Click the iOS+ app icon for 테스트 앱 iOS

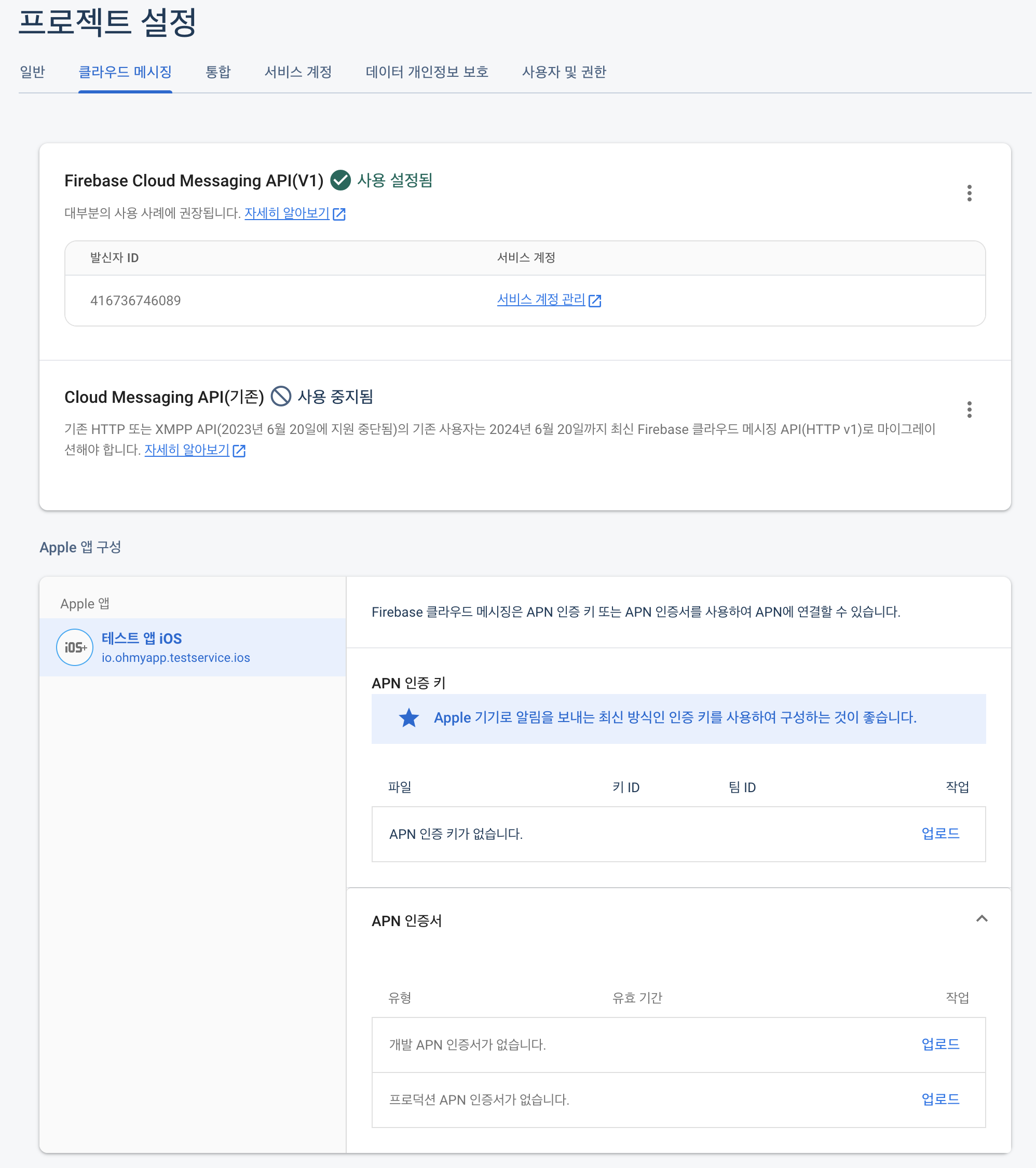(x=75, y=647)
